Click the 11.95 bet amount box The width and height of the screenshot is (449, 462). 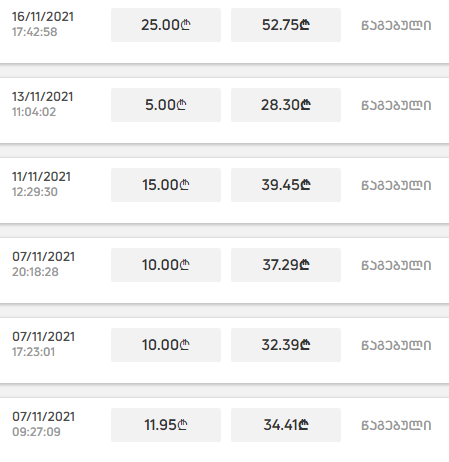click(x=166, y=425)
